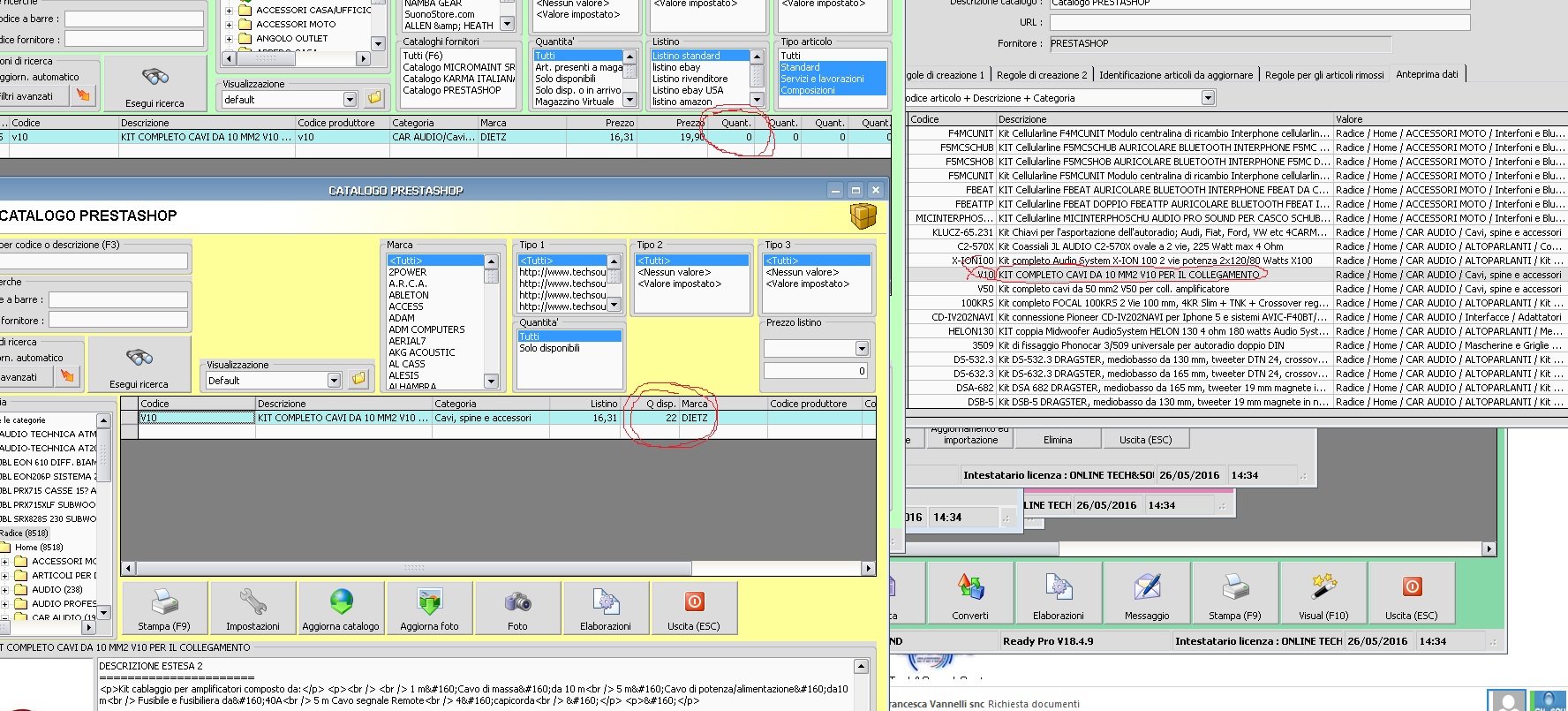The height and width of the screenshot is (711, 1568).
Task: Click the Aggiorna catalogo globe icon
Action: [x=341, y=602]
